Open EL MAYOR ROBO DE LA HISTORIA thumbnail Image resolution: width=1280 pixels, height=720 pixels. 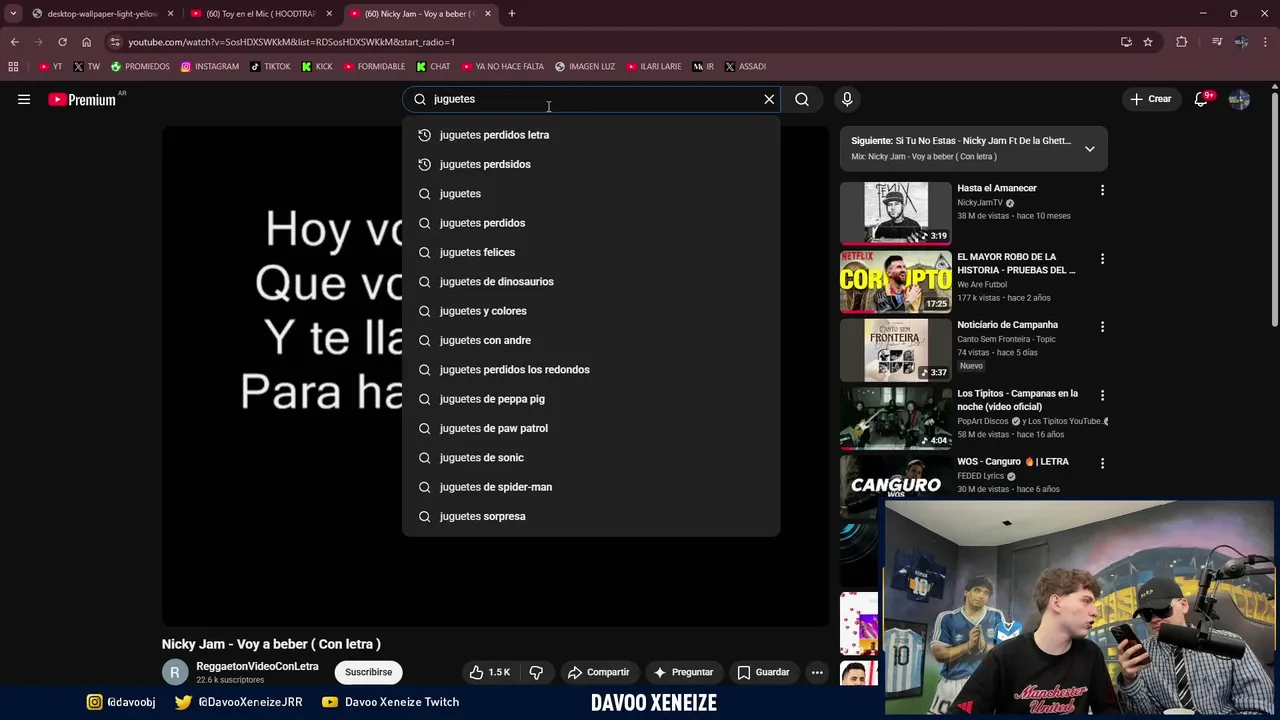895,281
